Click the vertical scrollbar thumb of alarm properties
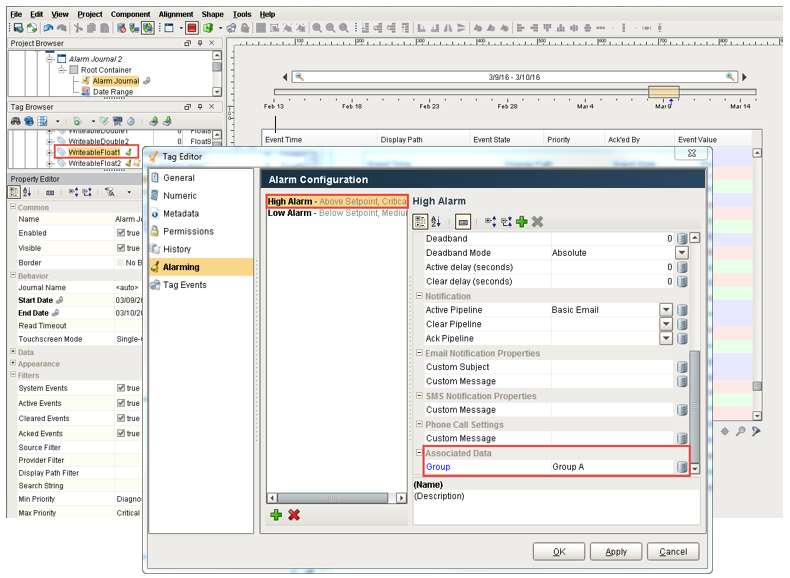 pyautogui.click(x=695, y=406)
